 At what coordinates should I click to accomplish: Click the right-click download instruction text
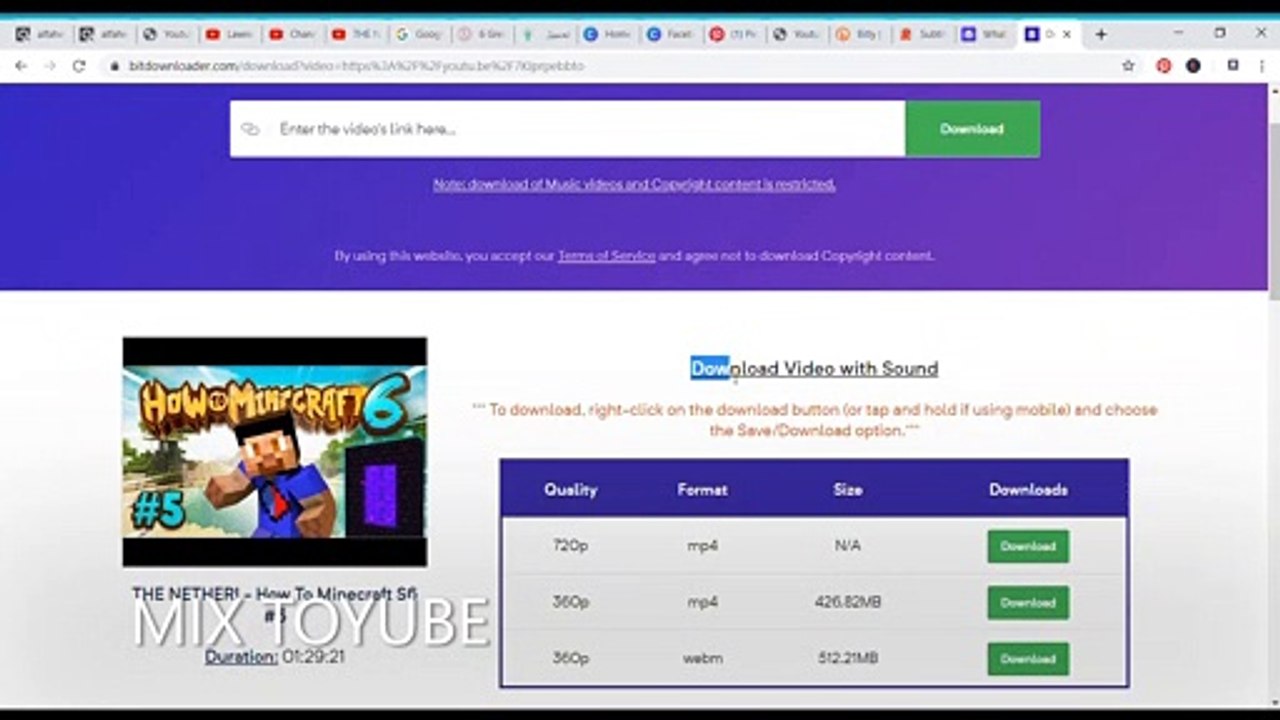click(814, 420)
